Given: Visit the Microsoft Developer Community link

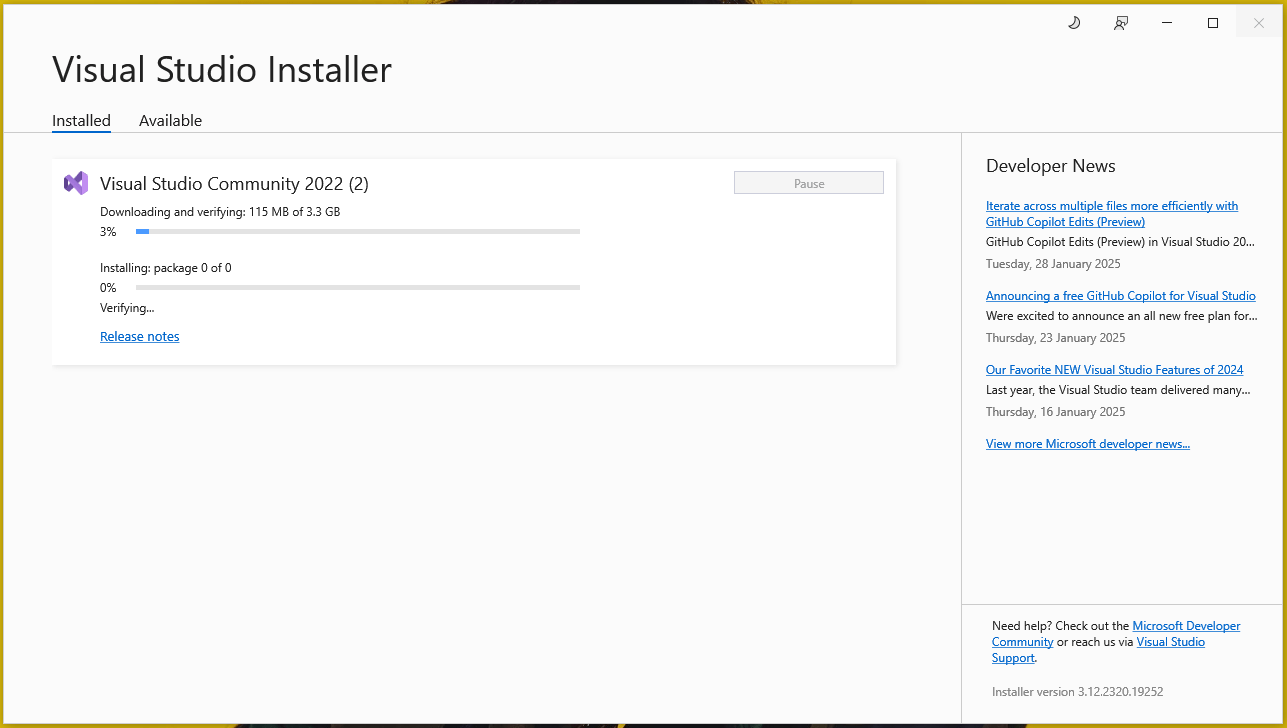Looking at the screenshot, I should pyautogui.click(x=1186, y=626).
